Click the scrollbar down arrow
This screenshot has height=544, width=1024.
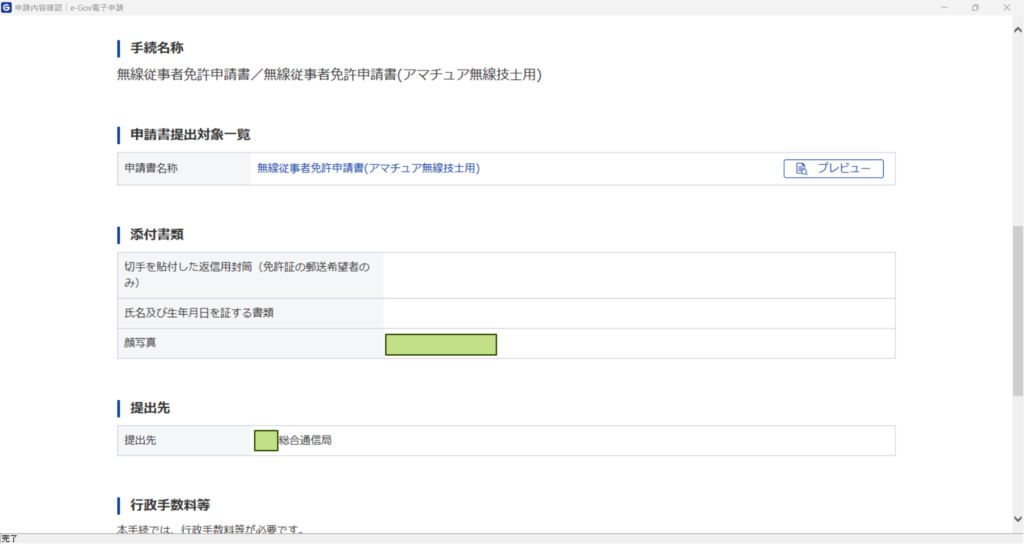(x=1018, y=525)
